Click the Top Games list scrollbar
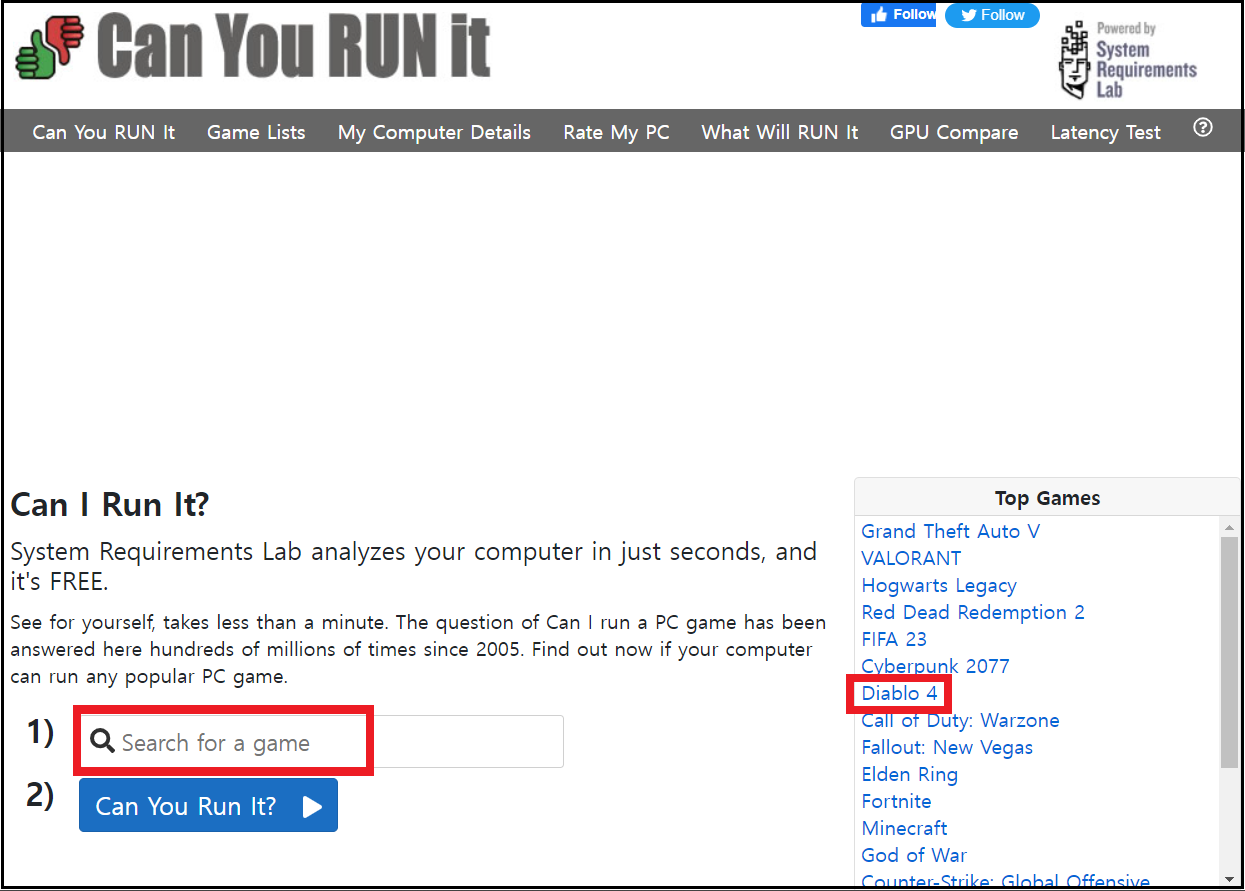The height and width of the screenshot is (891, 1245). point(1230,652)
